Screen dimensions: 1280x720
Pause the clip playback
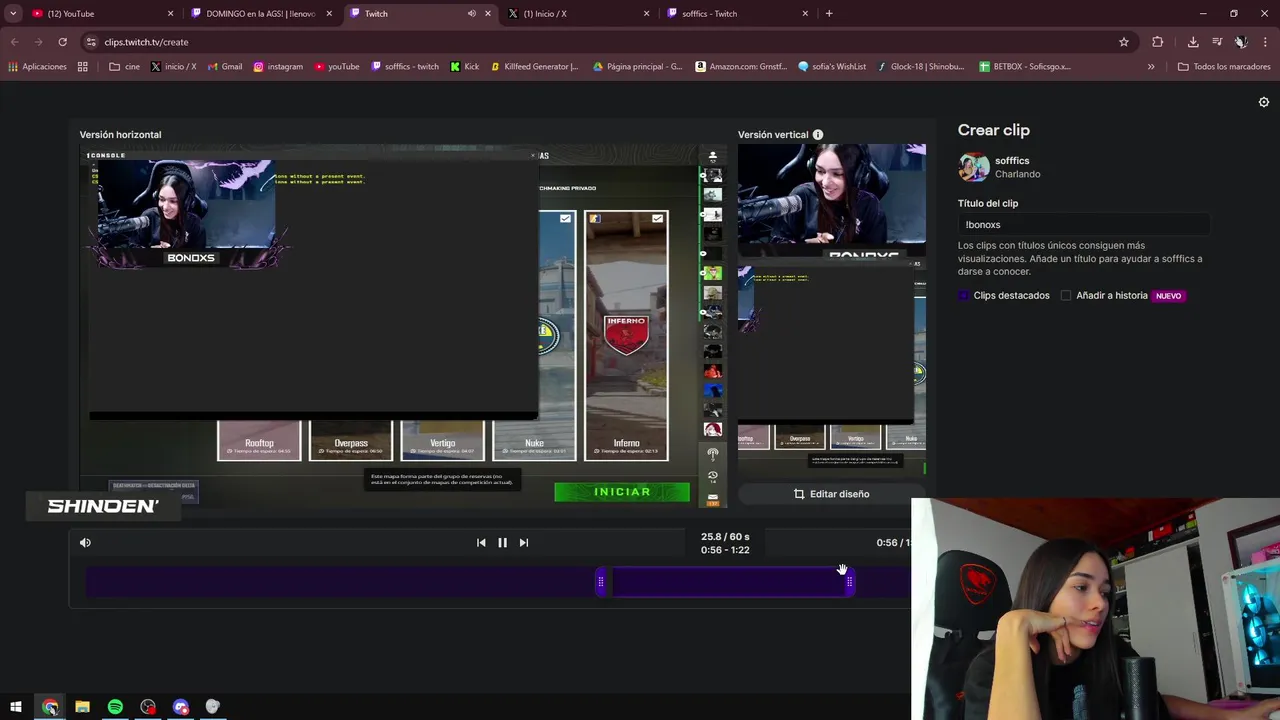click(502, 543)
